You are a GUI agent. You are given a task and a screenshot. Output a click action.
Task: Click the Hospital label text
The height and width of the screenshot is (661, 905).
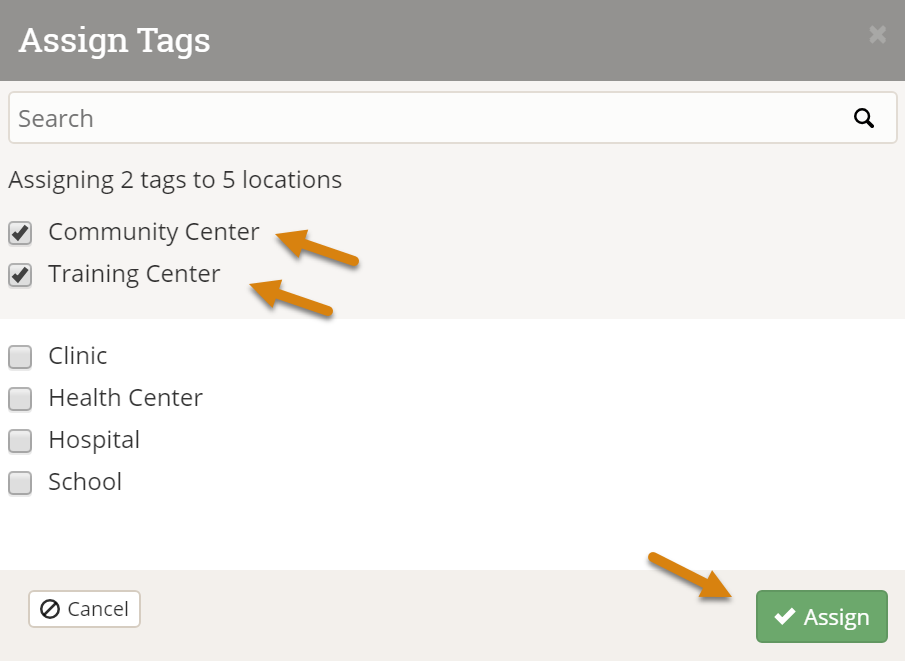(x=94, y=440)
